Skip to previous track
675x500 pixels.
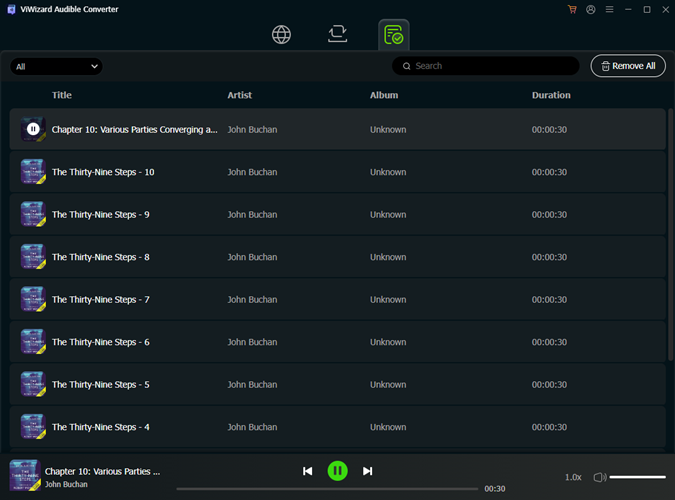tap(307, 471)
